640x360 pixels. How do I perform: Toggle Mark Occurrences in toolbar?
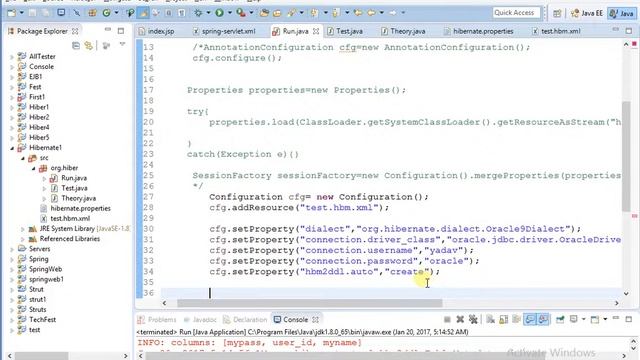coord(143,13)
